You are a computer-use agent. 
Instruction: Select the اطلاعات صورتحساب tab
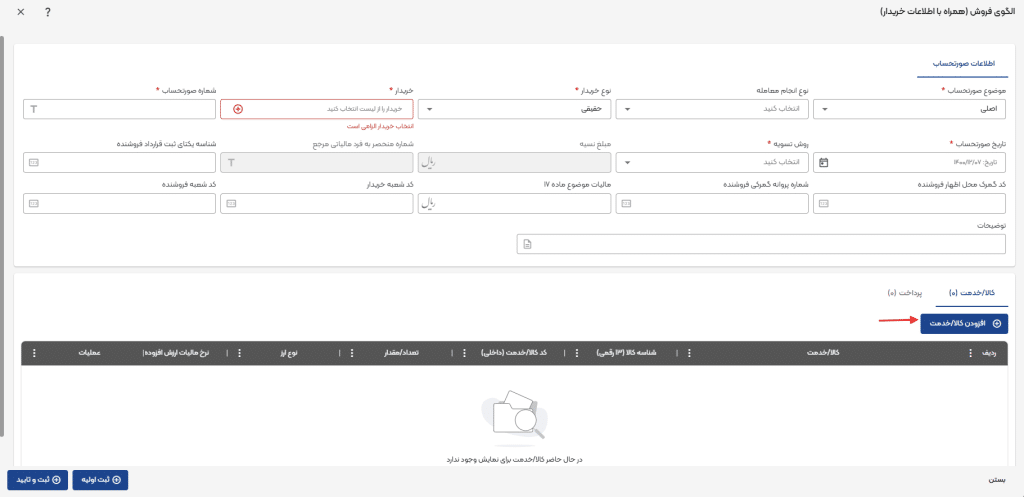[962, 63]
